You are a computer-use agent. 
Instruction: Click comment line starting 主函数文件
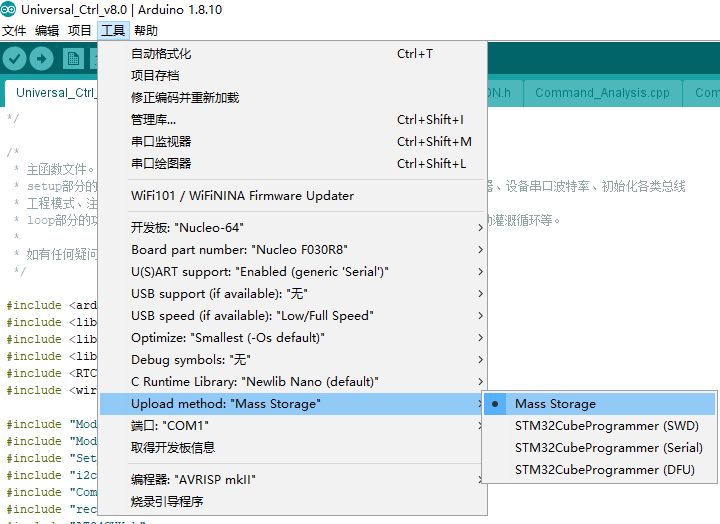(54, 169)
